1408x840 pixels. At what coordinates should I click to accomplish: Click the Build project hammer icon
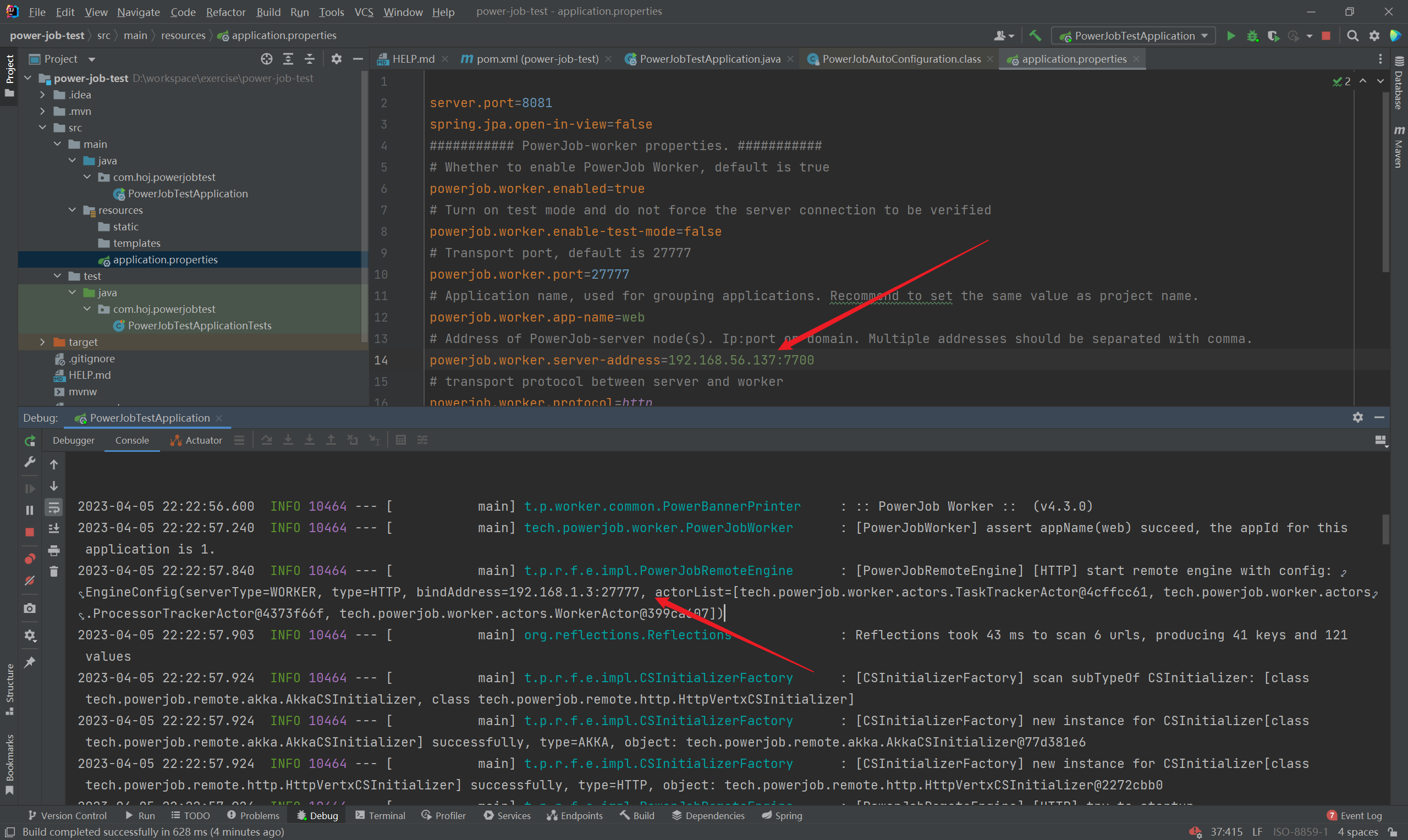pyautogui.click(x=1035, y=36)
